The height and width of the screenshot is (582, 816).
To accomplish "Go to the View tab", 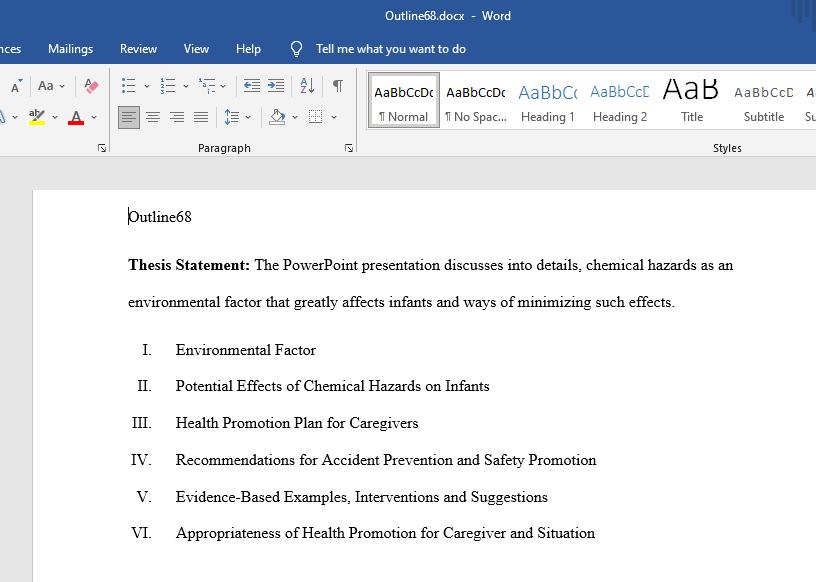I will 196,49.
